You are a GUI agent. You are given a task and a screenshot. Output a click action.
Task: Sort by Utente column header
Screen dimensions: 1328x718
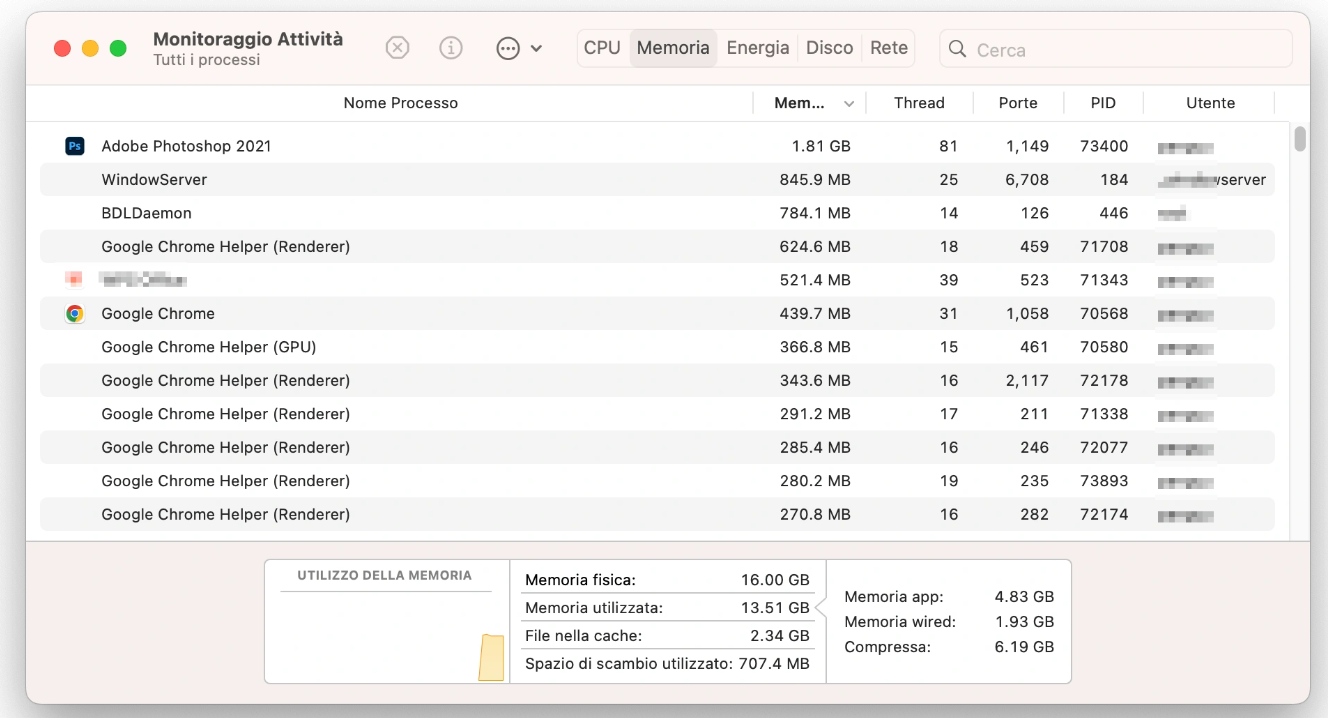point(1210,103)
